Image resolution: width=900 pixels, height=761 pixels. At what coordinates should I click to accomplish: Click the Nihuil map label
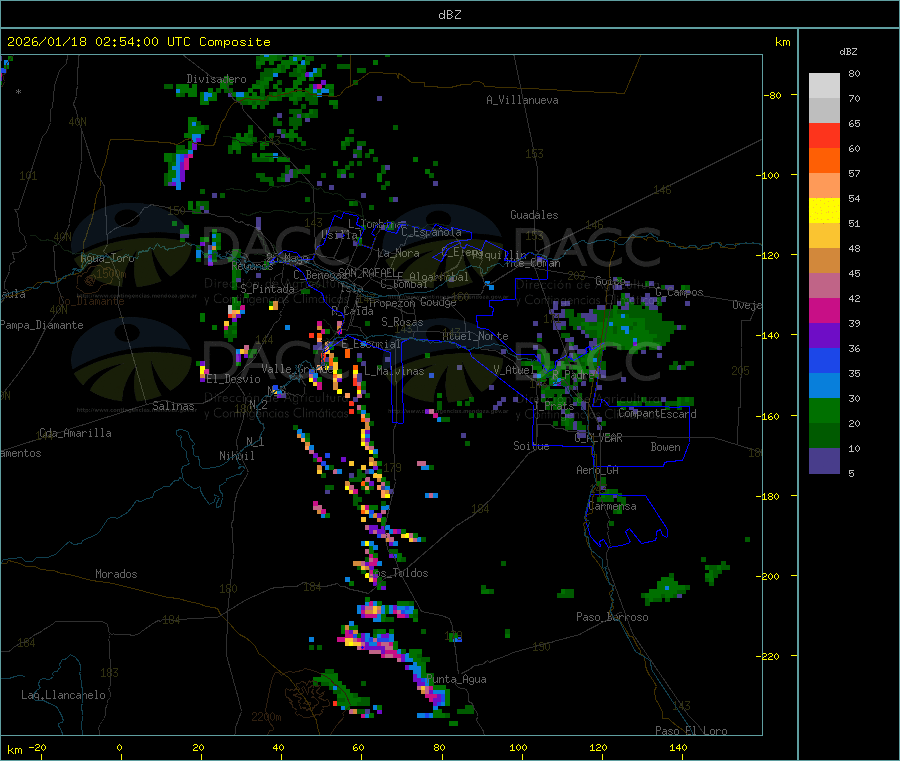pyautogui.click(x=236, y=456)
